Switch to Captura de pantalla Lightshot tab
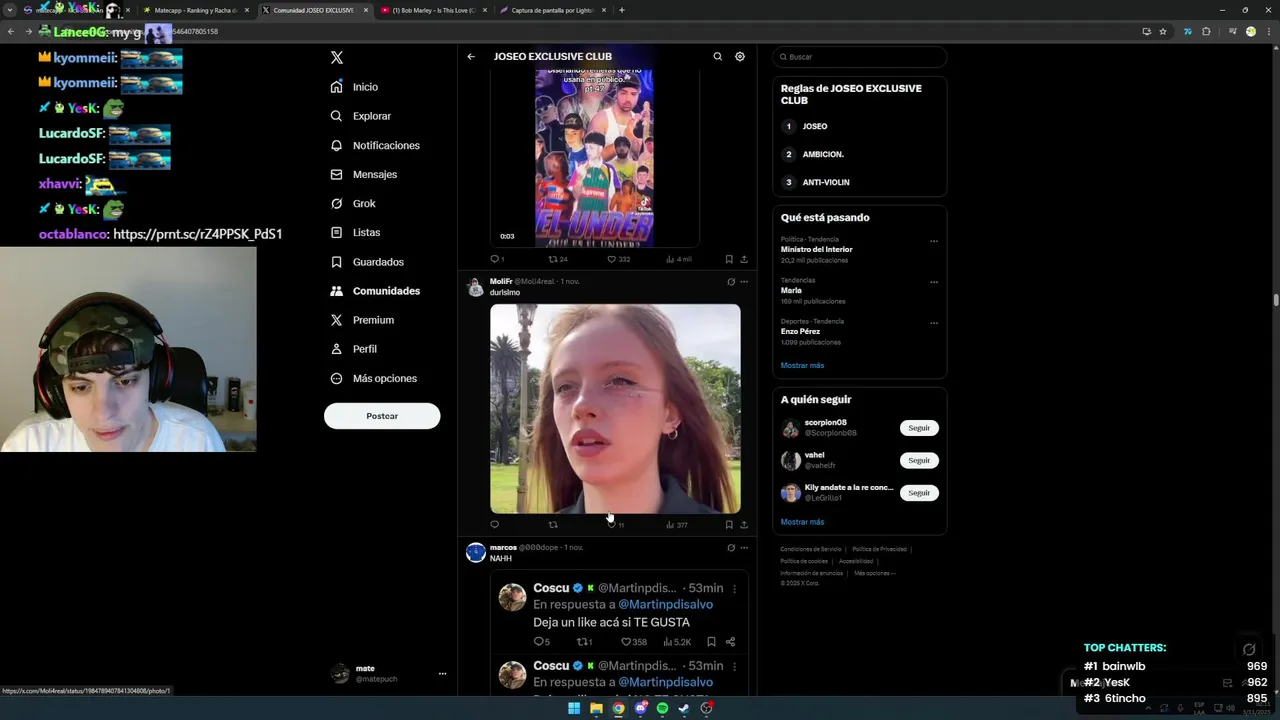This screenshot has height=720, width=1280. tap(552, 10)
